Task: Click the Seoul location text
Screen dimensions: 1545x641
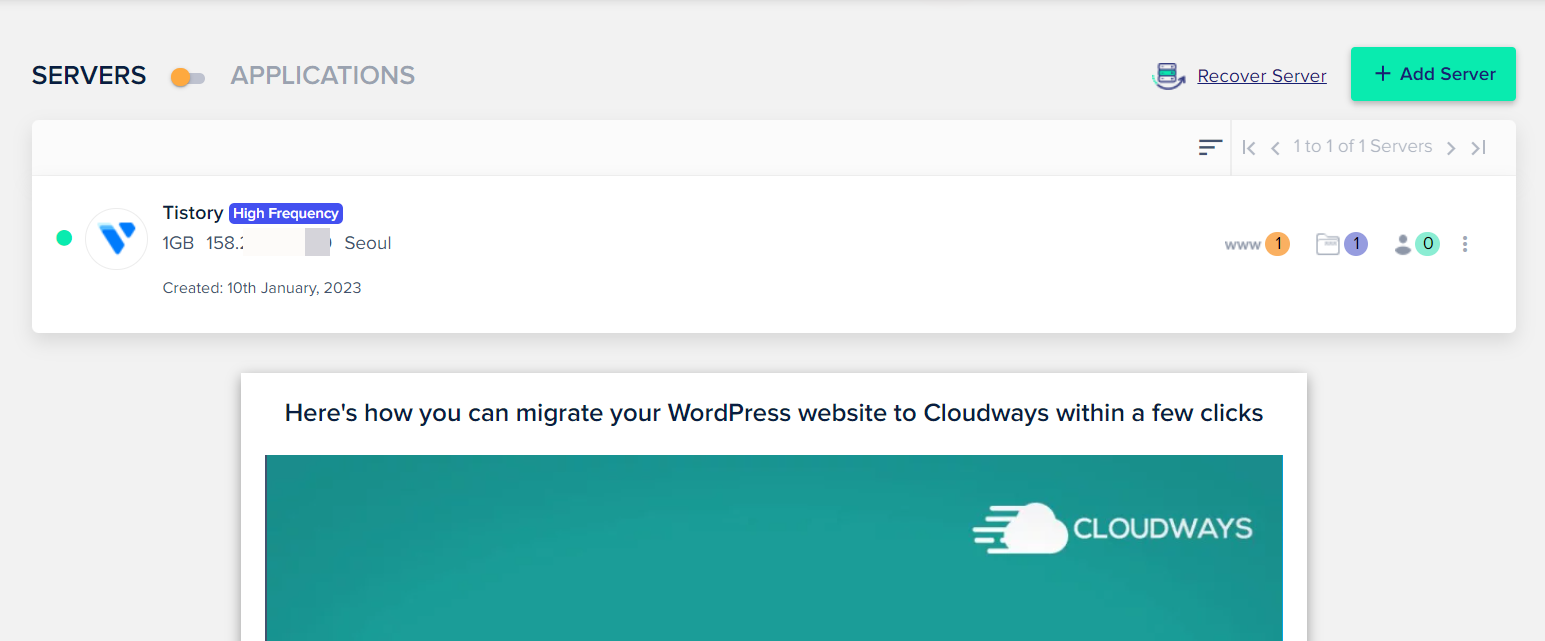Action: [368, 243]
